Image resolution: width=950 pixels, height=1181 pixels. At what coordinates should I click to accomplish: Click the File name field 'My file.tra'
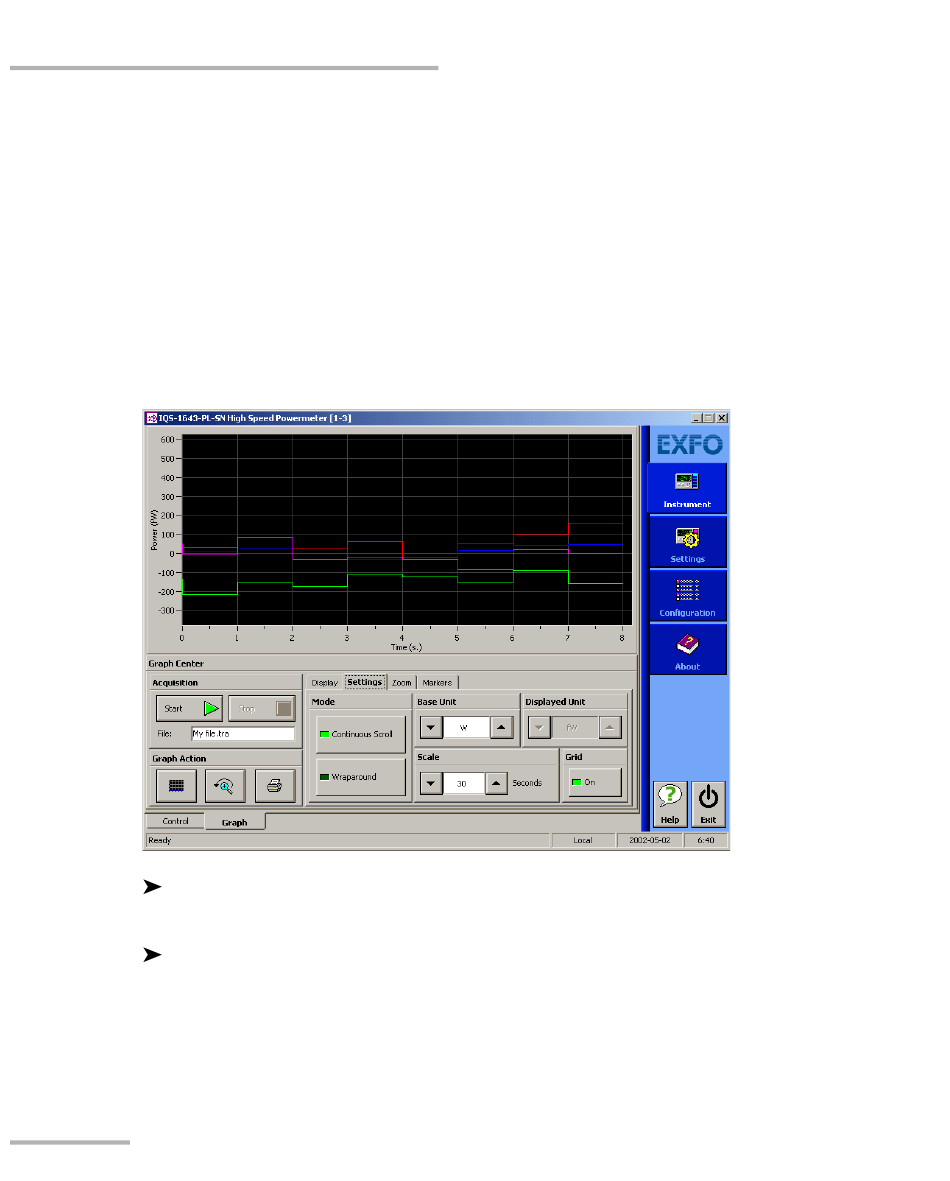click(x=243, y=734)
